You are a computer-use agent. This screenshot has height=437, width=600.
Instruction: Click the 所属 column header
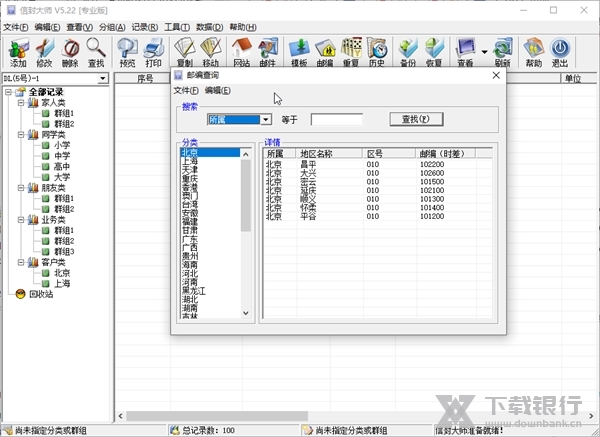(280, 154)
